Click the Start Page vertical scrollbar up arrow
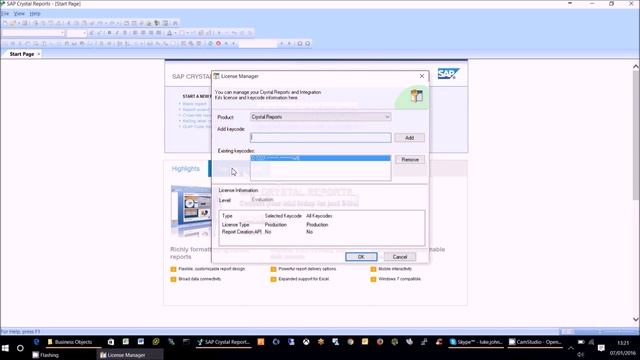Screen dimensions: 640x360 (x=636, y=67)
